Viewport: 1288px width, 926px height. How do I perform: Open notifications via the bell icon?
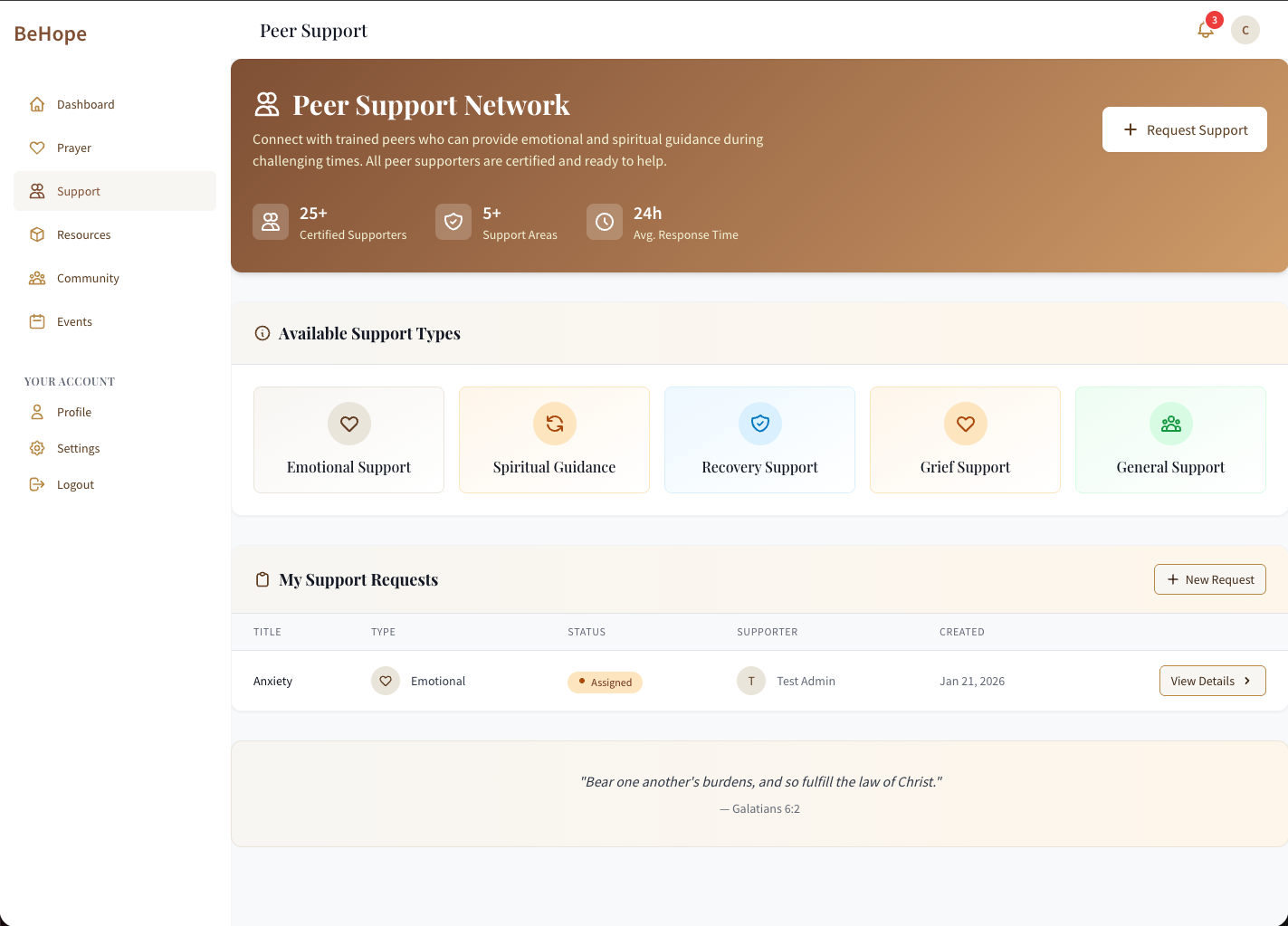coord(1205,30)
